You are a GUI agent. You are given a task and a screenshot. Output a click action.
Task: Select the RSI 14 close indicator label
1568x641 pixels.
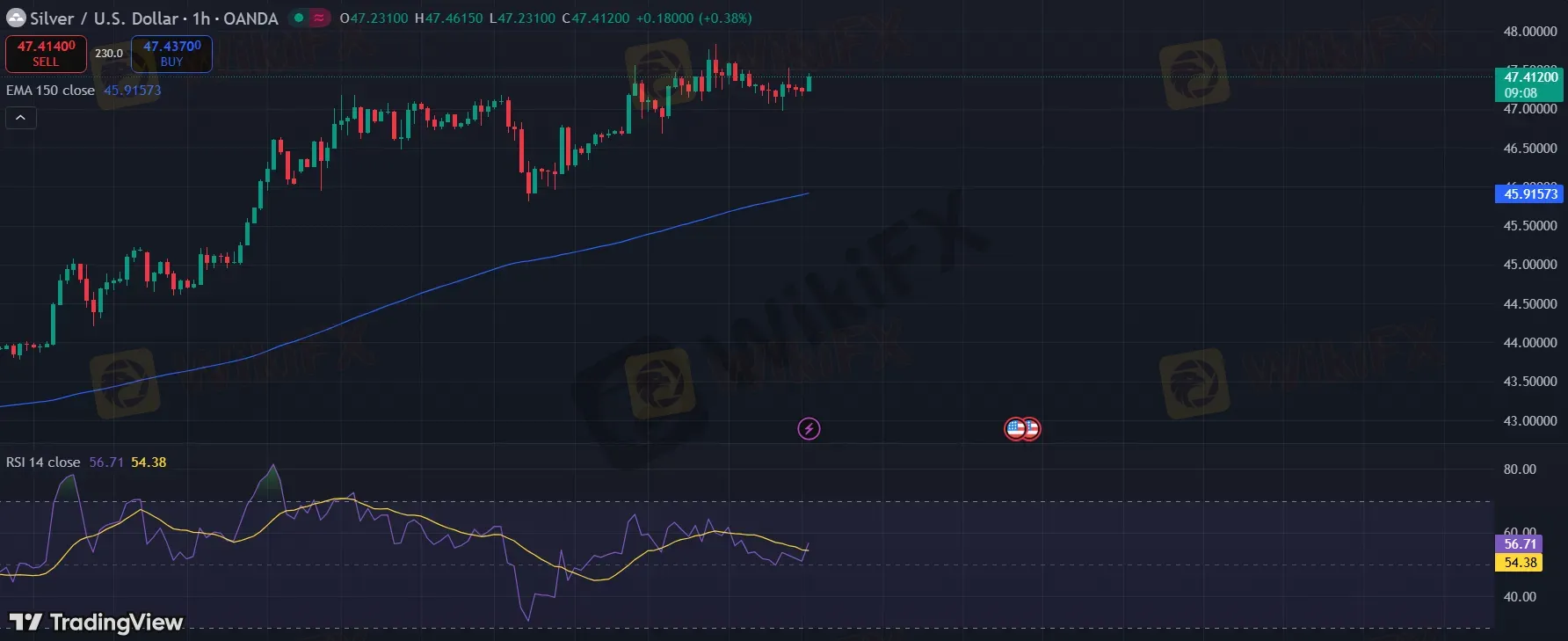[43, 463]
